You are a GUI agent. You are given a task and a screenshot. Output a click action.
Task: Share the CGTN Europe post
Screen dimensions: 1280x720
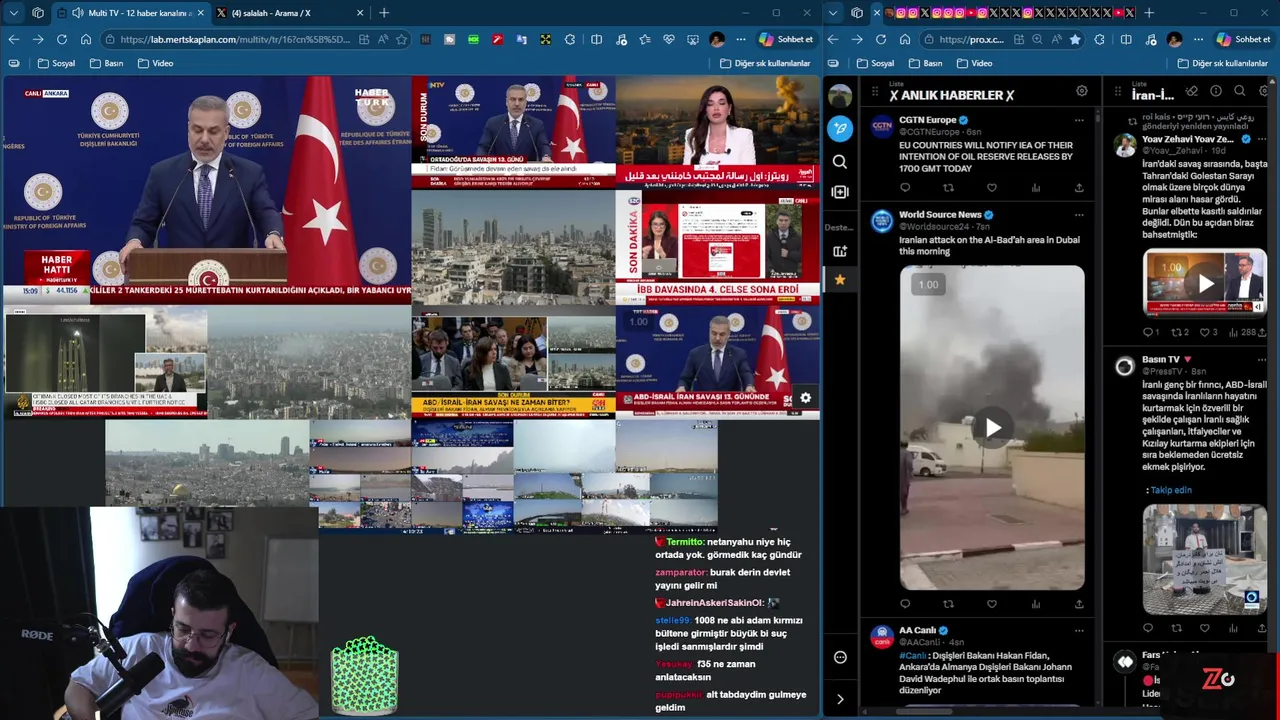pos(1079,188)
